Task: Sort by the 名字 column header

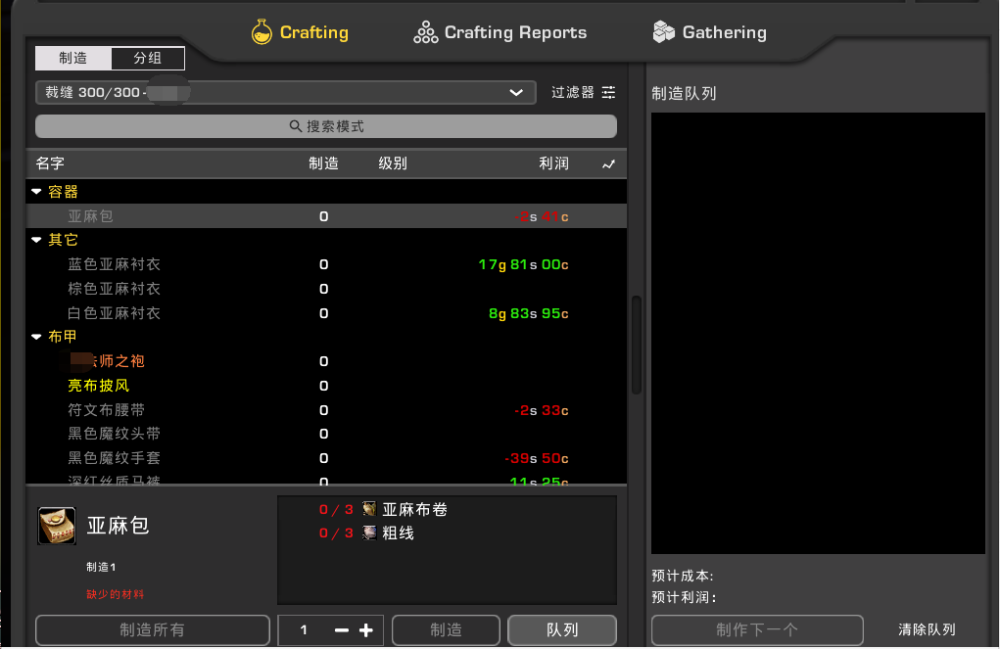Action: pyautogui.click(x=50, y=164)
